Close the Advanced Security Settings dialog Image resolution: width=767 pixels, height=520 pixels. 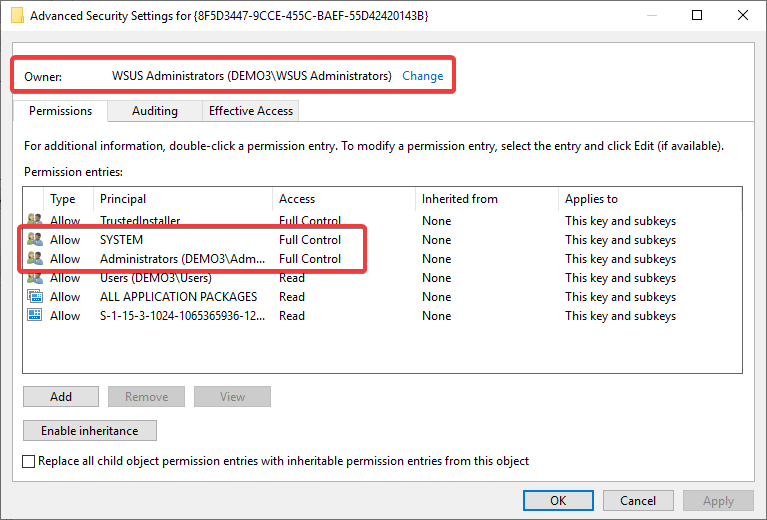[x=743, y=15]
